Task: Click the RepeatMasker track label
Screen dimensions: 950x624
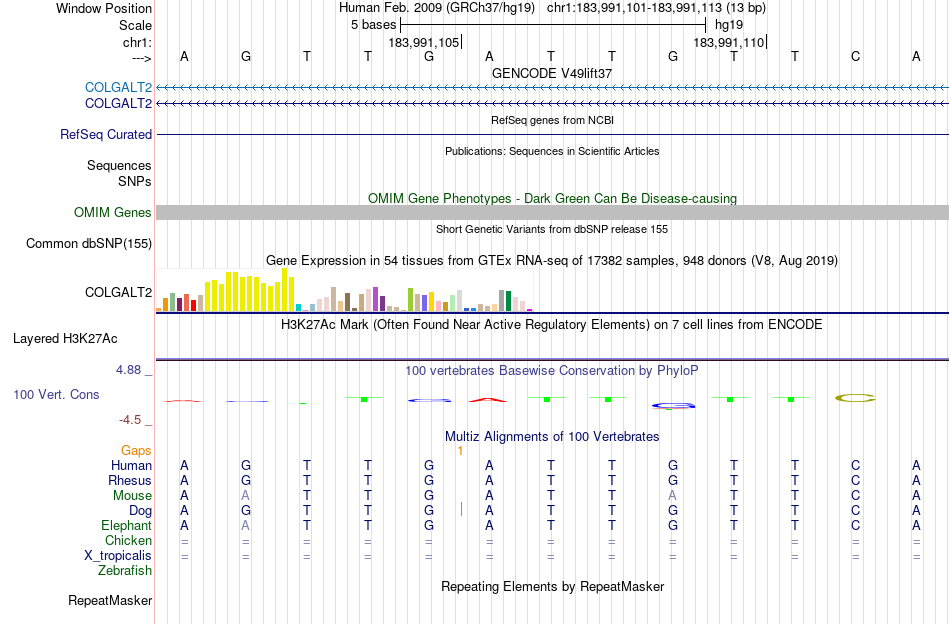Action: pyautogui.click(x=110, y=601)
